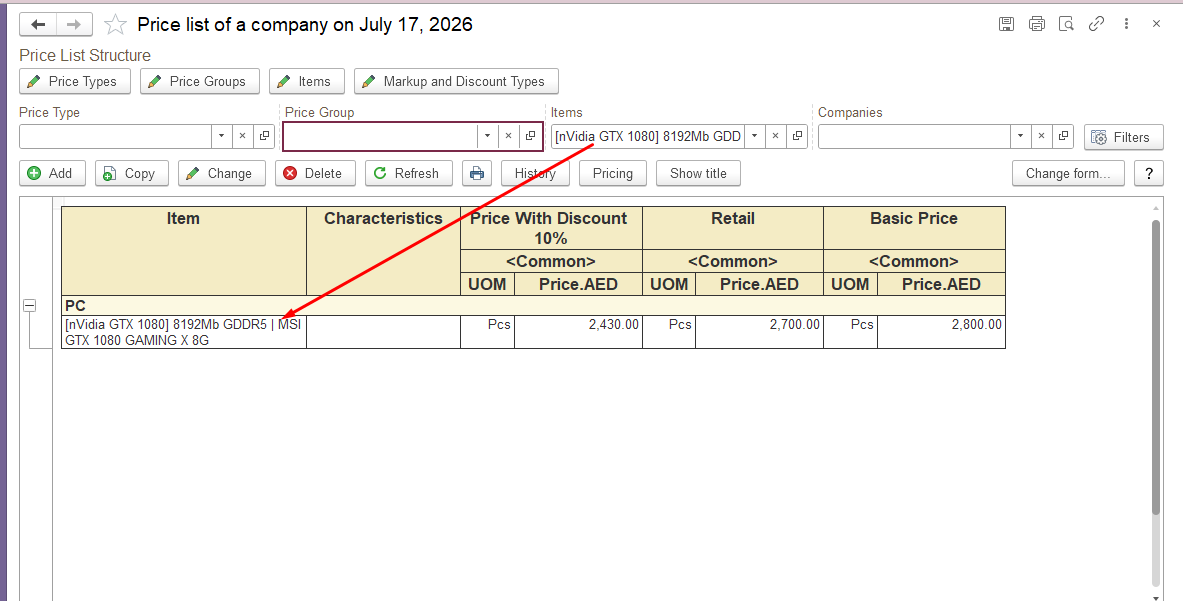Open help with the question mark button
The width and height of the screenshot is (1183, 601).
1148,173
